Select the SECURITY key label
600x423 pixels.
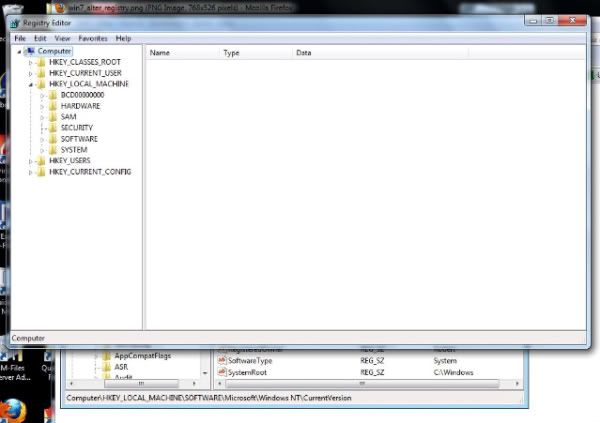tap(77, 128)
